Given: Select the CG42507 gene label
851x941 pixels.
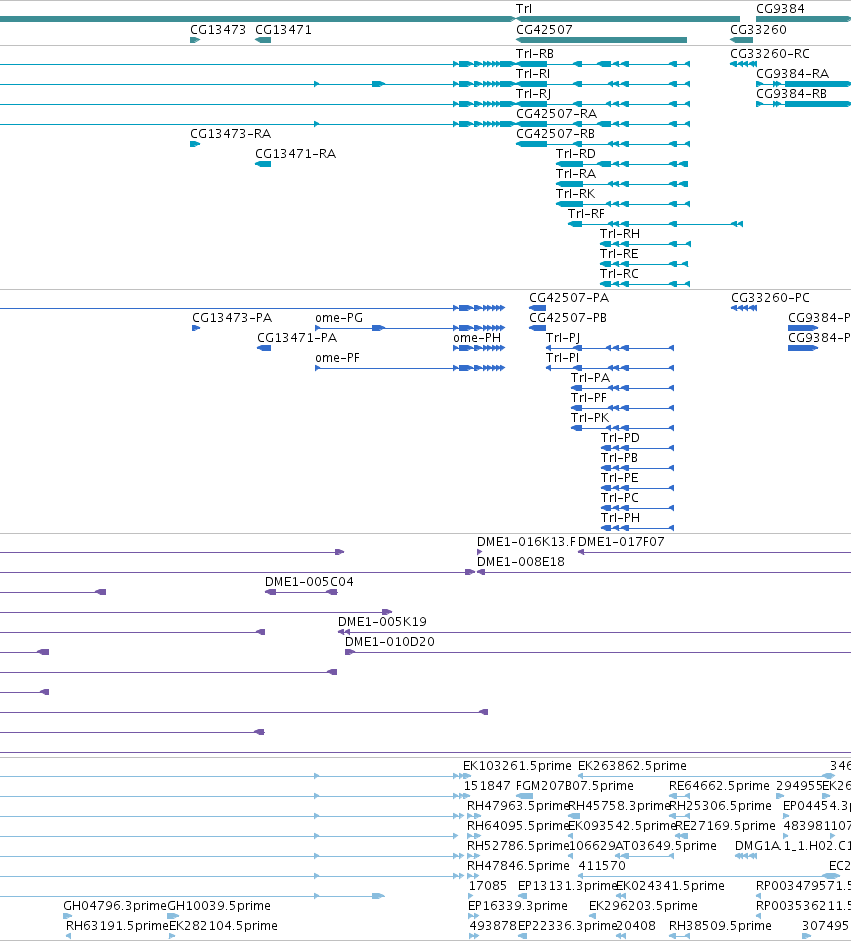Looking at the screenshot, I should click(544, 29).
